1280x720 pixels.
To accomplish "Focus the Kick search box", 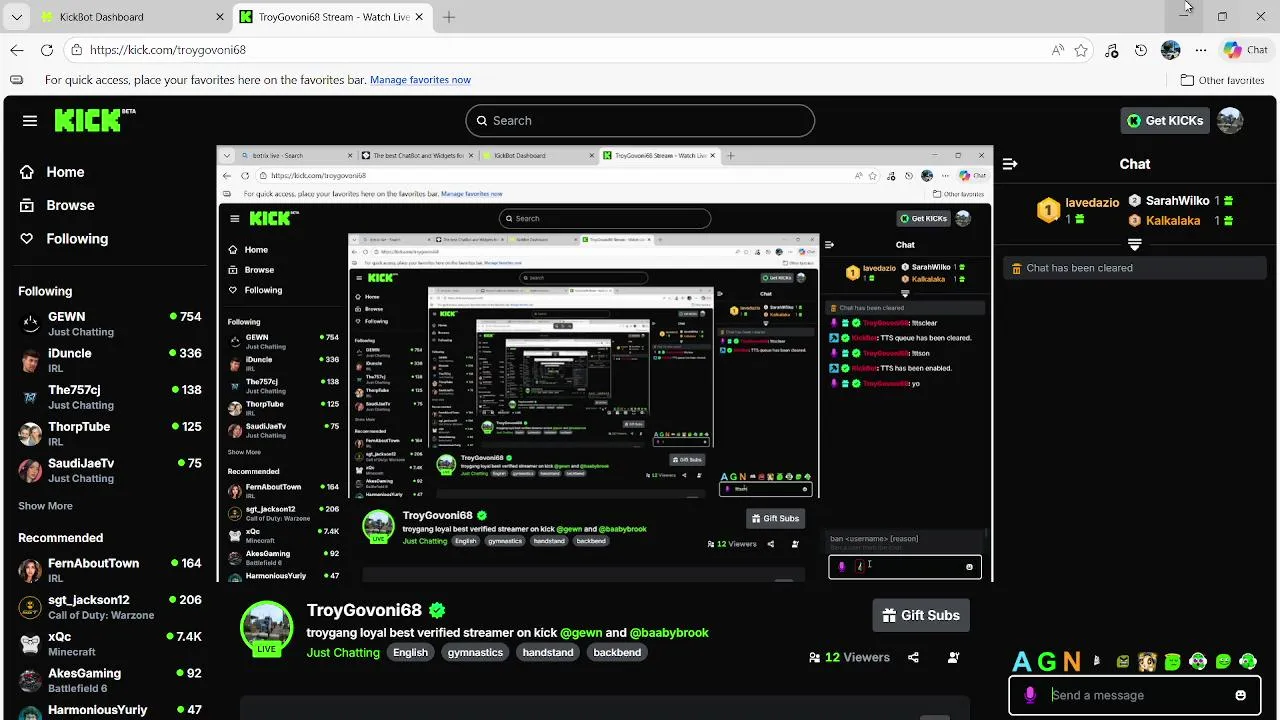I will coord(640,120).
